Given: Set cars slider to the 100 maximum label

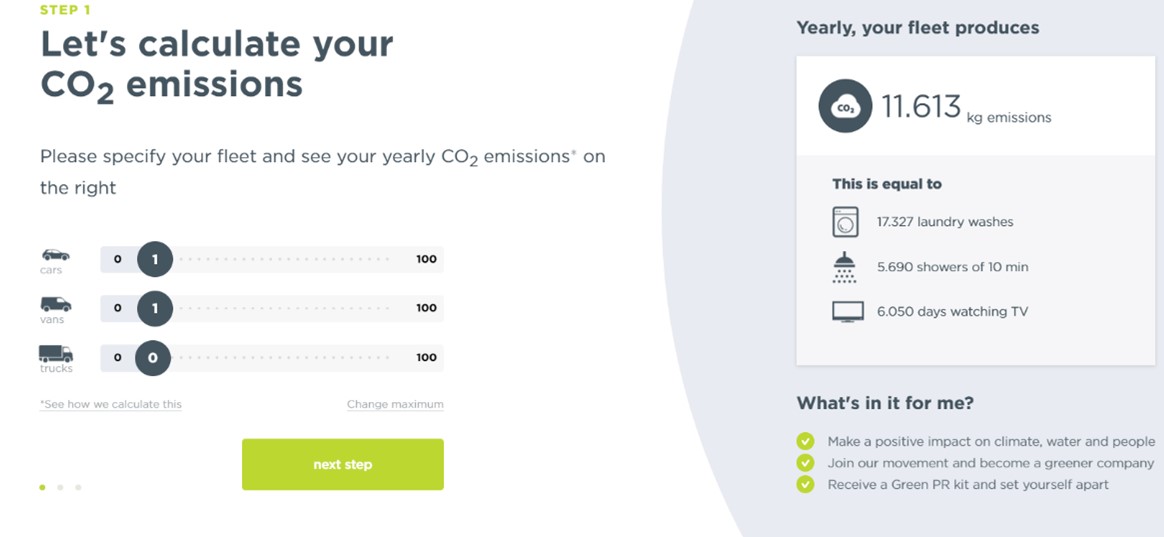Looking at the screenshot, I should pyautogui.click(x=426, y=259).
